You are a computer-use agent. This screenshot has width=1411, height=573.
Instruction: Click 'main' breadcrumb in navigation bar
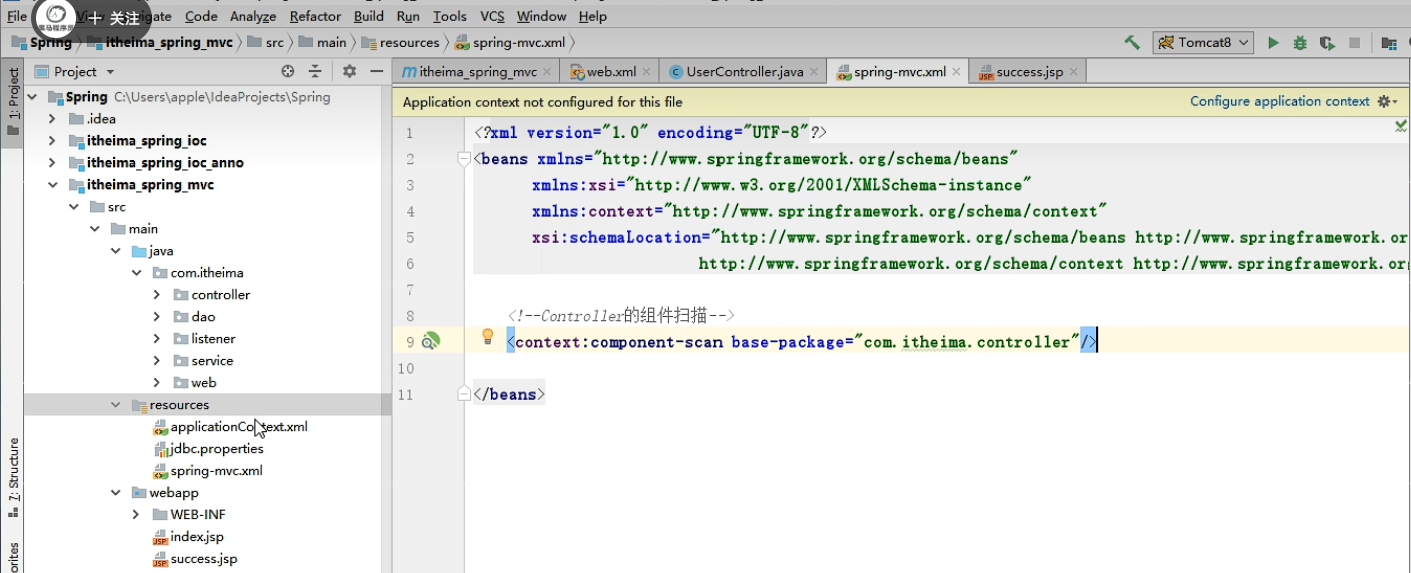point(321,43)
